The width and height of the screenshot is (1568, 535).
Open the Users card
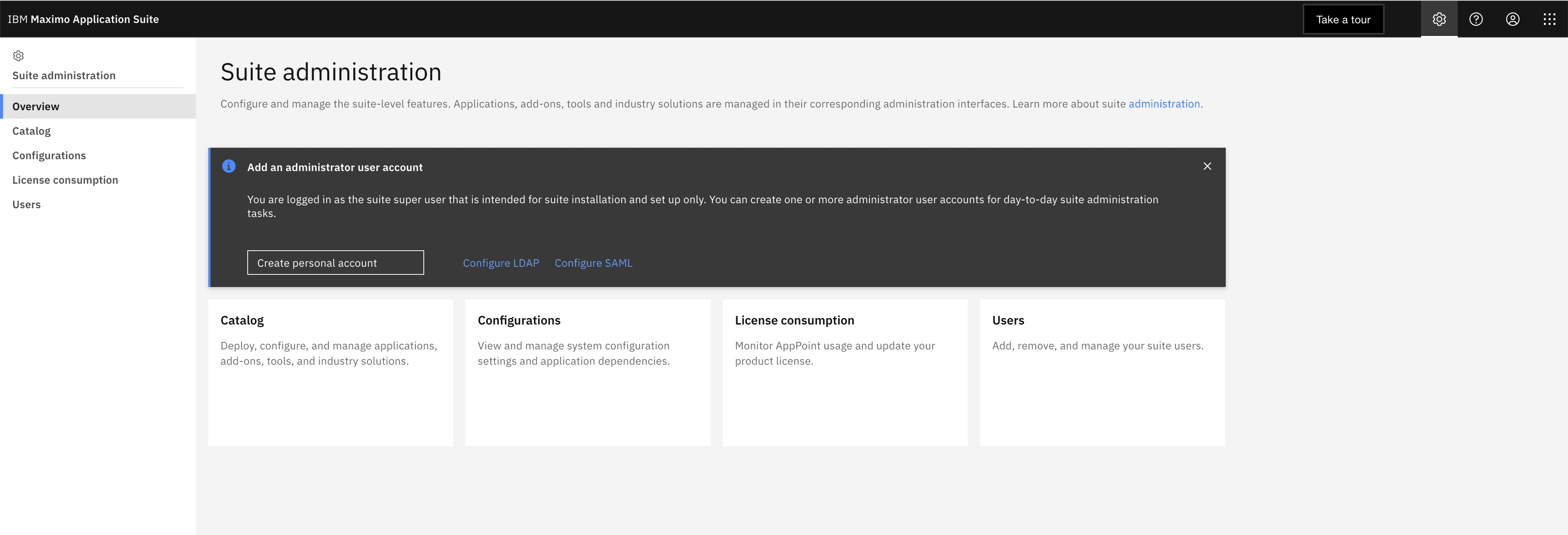(x=1102, y=372)
